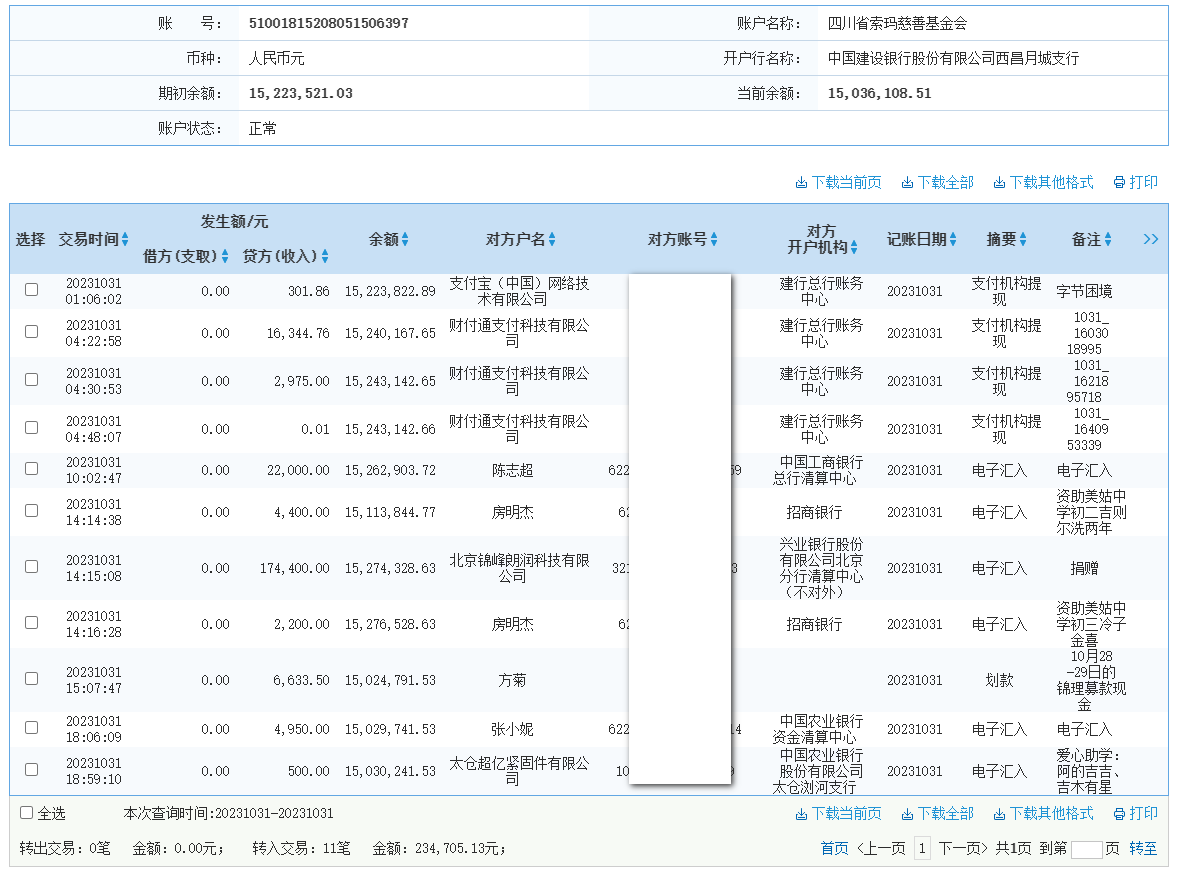Click account name 四川省索玛慈善基金会

(897, 23)
